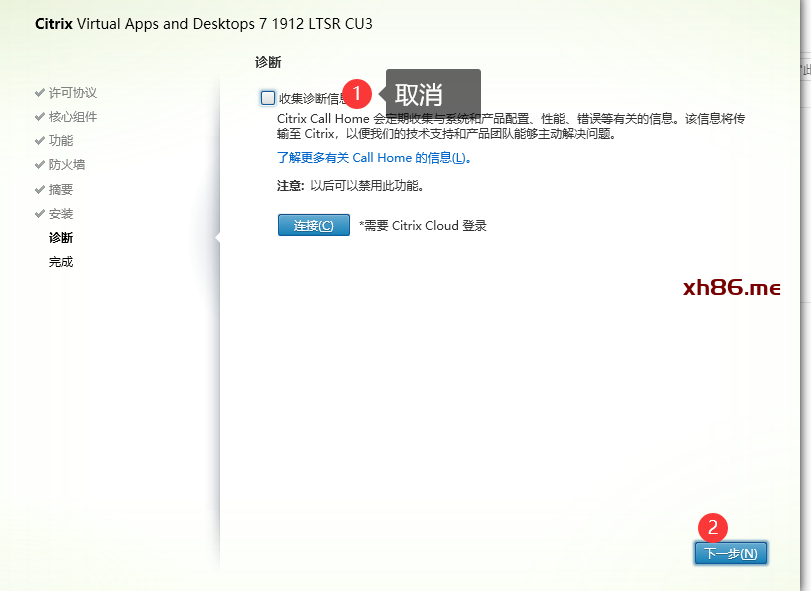This screenshot has width=811, height=591.
Task: Click the 下一步(N) button
Action: [x=730, y=553]
